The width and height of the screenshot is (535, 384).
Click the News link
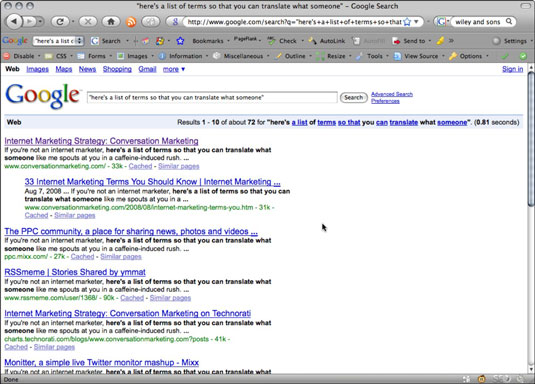(x=87, y=69)
